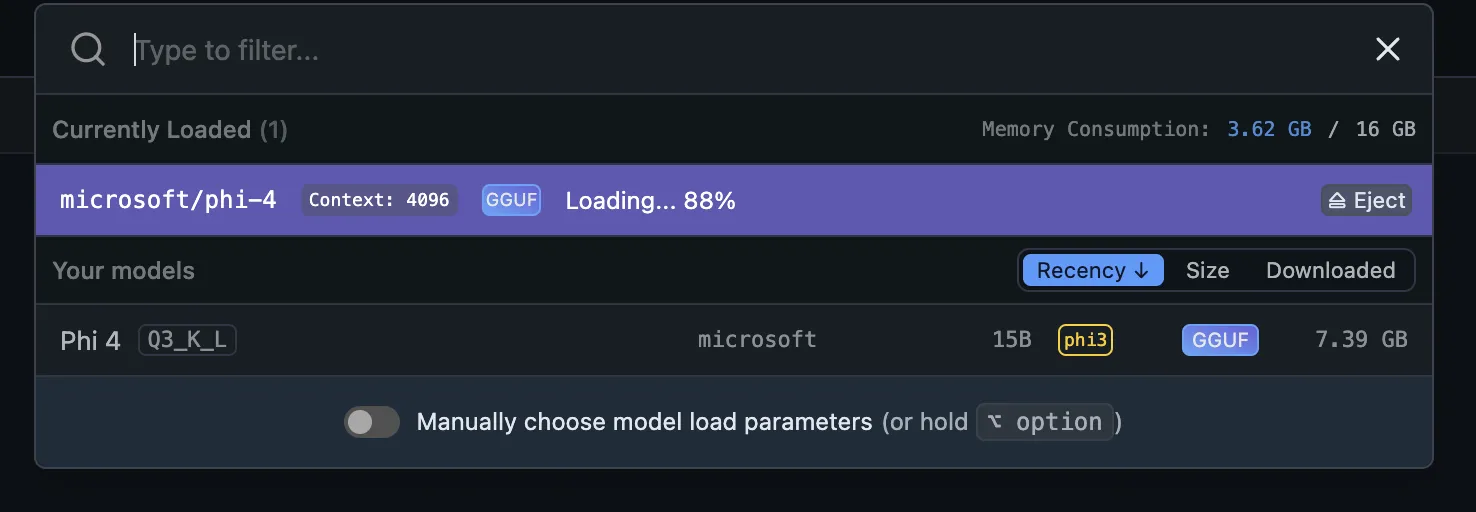Image resolution: width=1476 pixels, height=512 pixels.
Task: Eject the loading microsoft/phi-4 model
Action: click(x=1366, y=201)
